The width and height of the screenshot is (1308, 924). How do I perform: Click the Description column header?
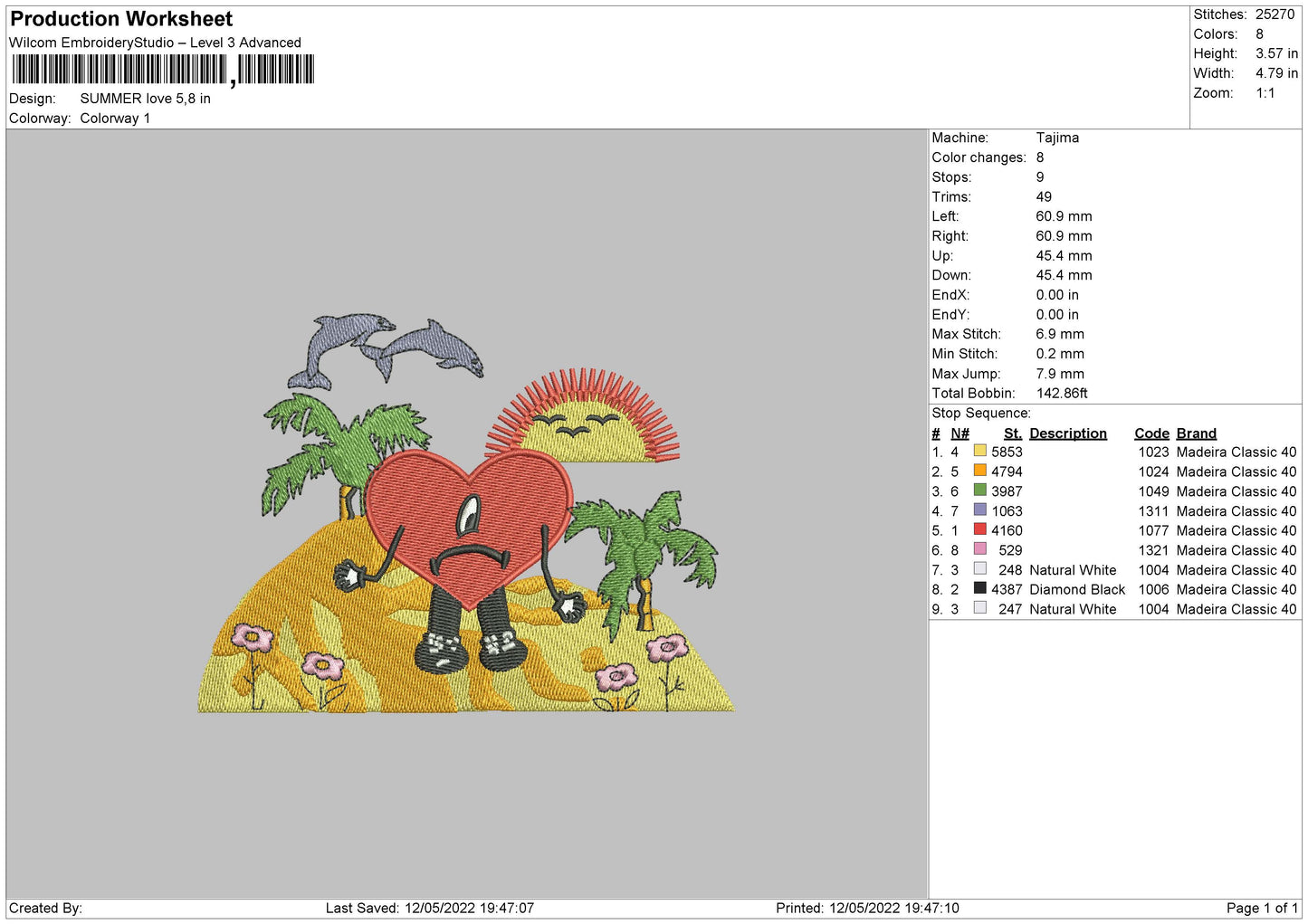coord(1068,433)
